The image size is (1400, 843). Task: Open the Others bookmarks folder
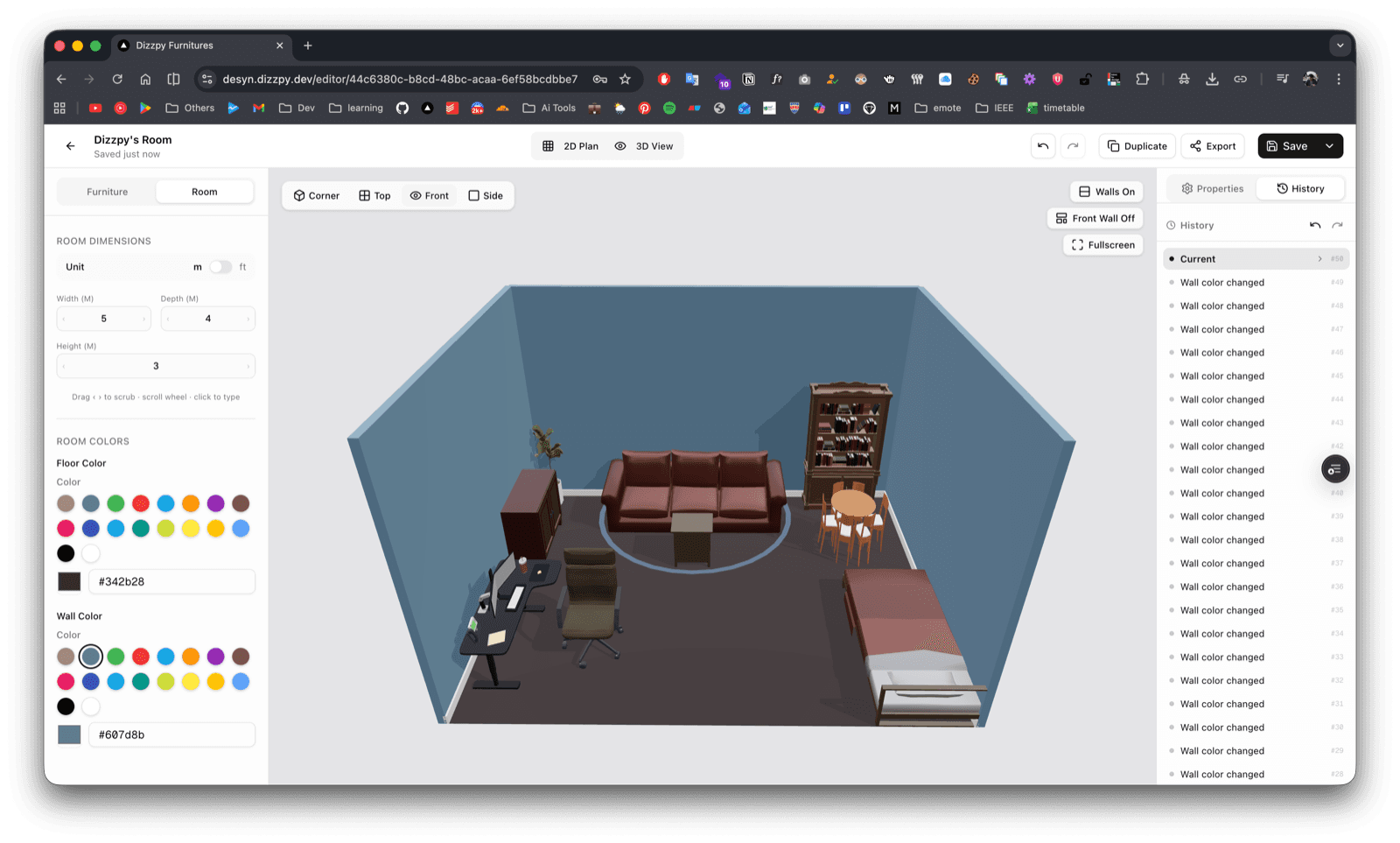190,108
